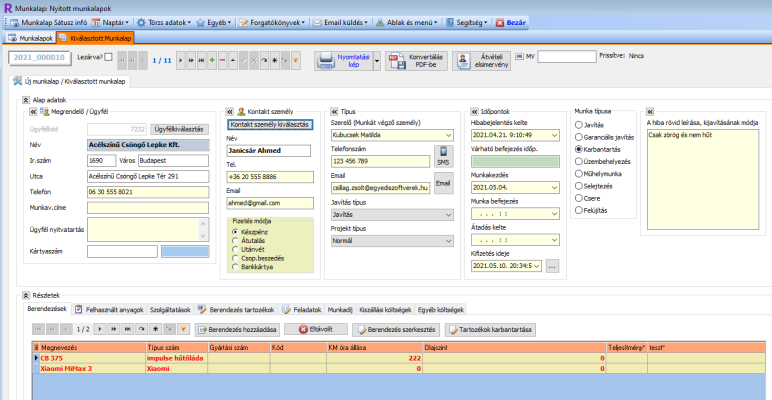Open Munkakezdés date dropdown
The width and height of the screenshot is (772, 400).
(x=554, y=188)
